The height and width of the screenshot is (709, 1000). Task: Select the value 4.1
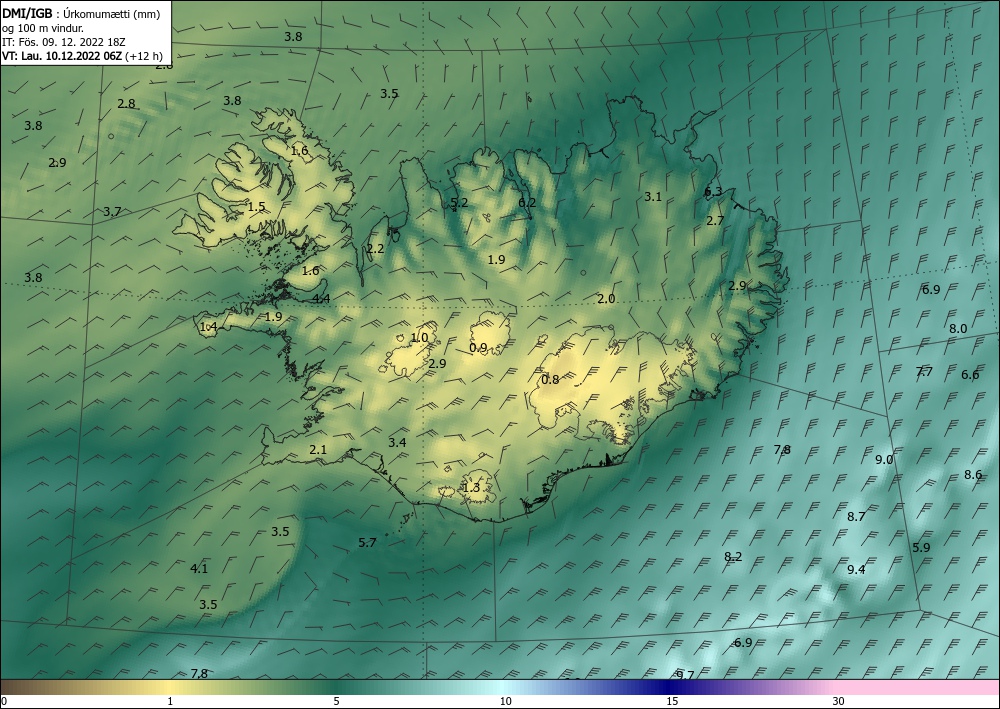coord(199,568)
